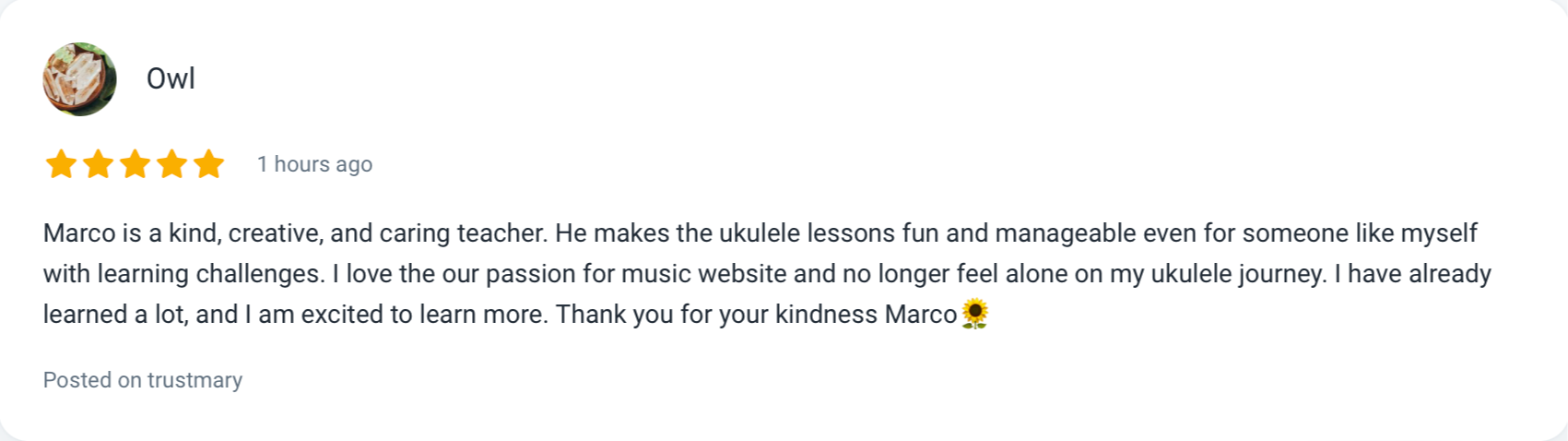Image resolution: width=1568 pixels, height=441 pixels.
Task: Click the first line starting 'Marco is a kind'
Action: point(760,233)
